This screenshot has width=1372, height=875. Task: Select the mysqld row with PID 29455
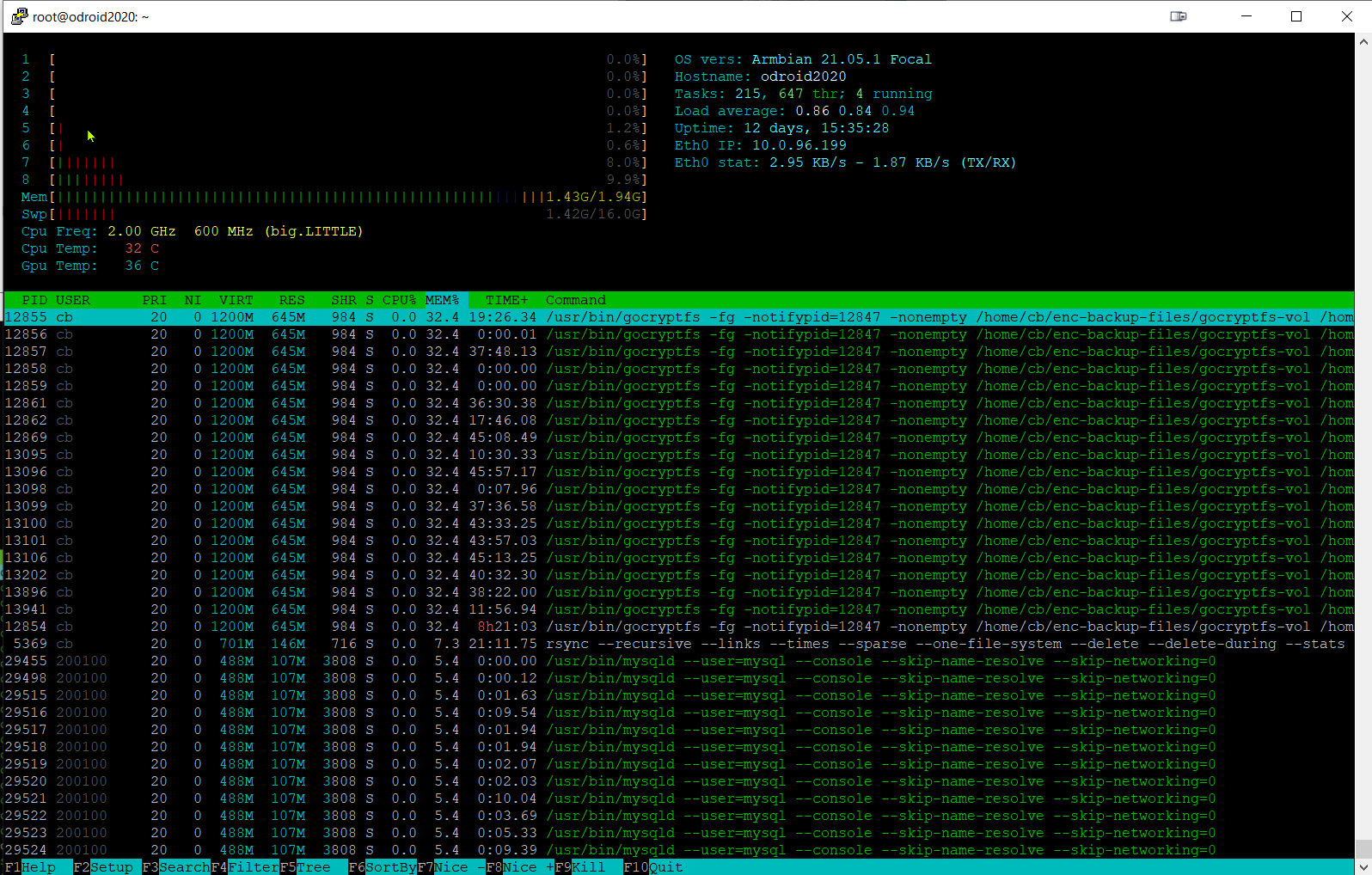(x=679, y=661)
